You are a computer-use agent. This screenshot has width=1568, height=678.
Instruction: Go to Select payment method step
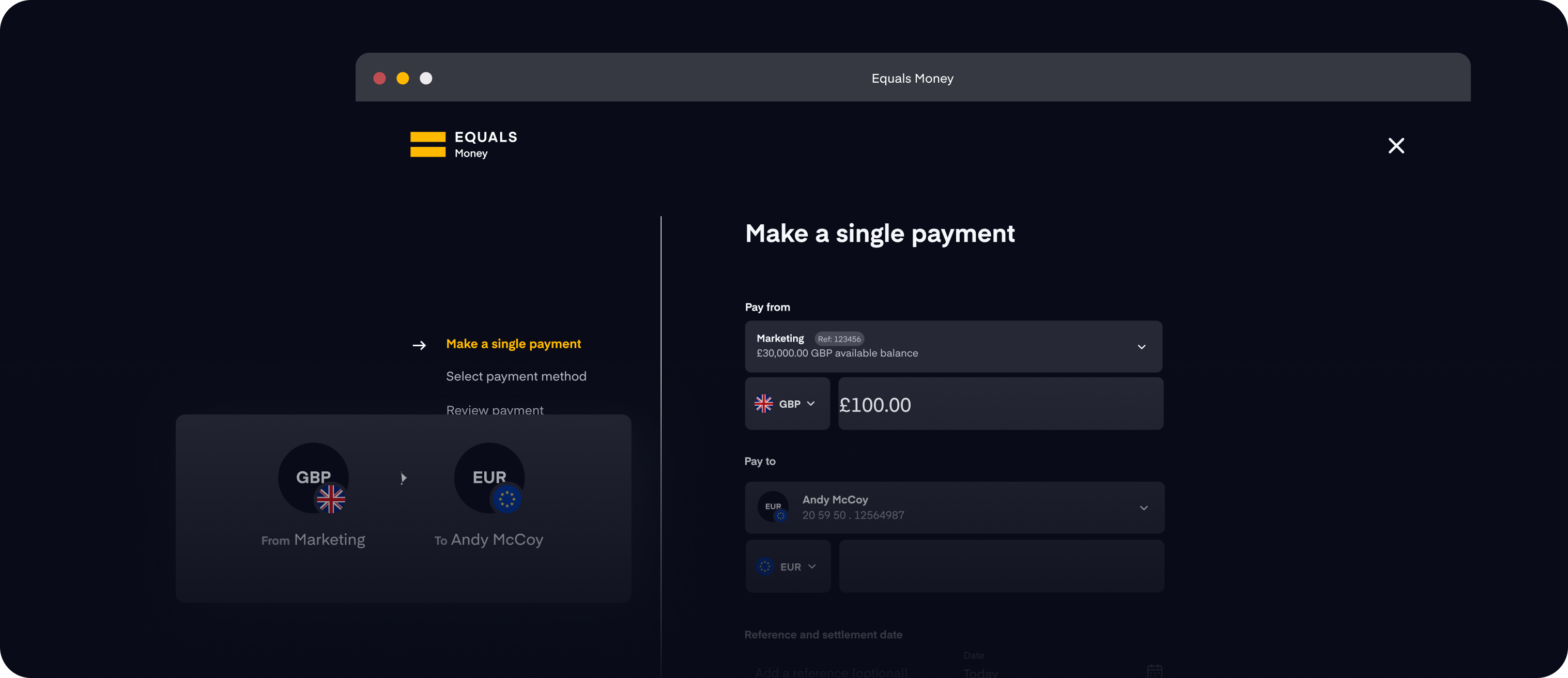(516, 376)
